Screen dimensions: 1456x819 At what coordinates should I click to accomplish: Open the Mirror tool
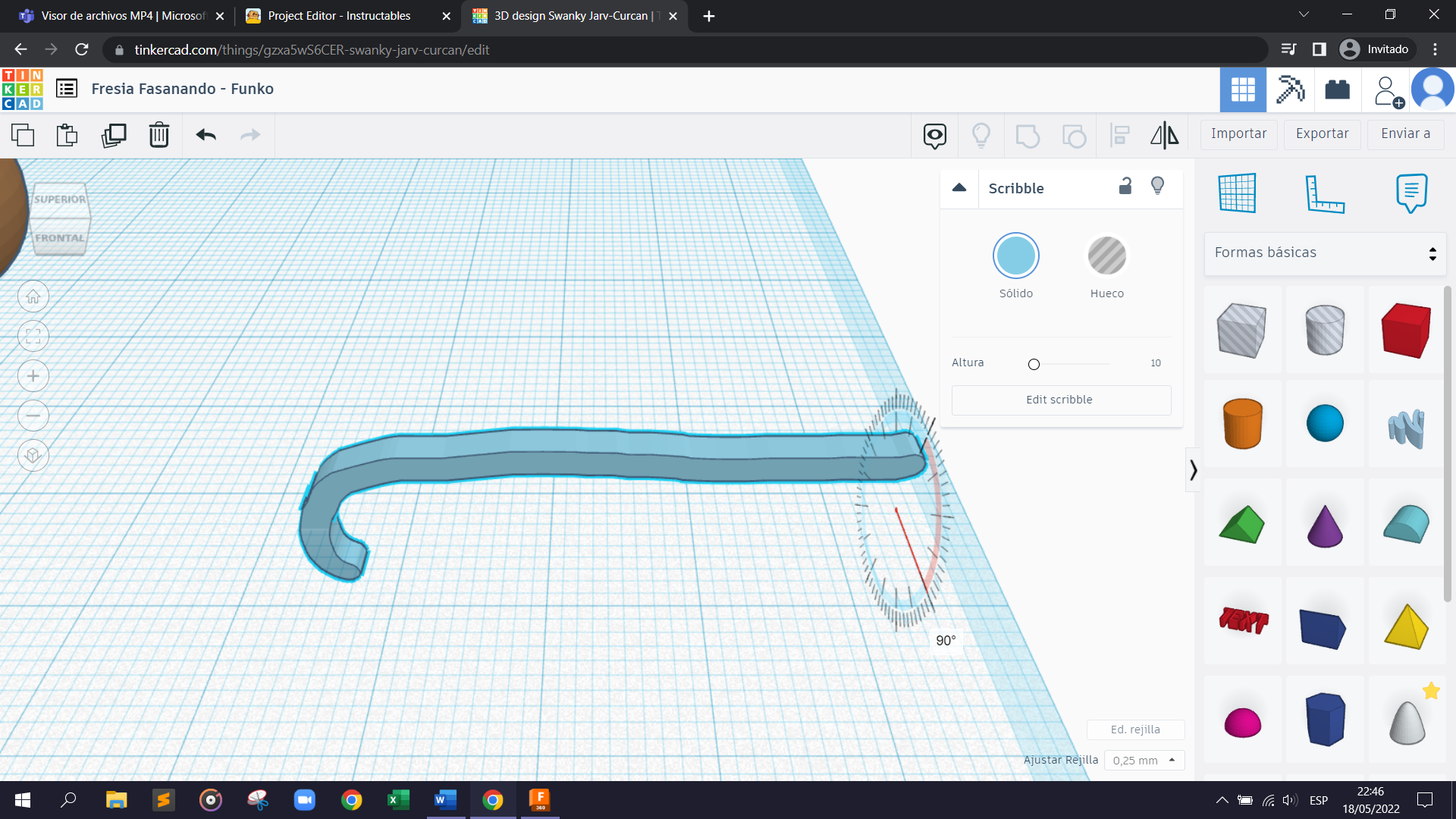click(x=1164, y=135)
